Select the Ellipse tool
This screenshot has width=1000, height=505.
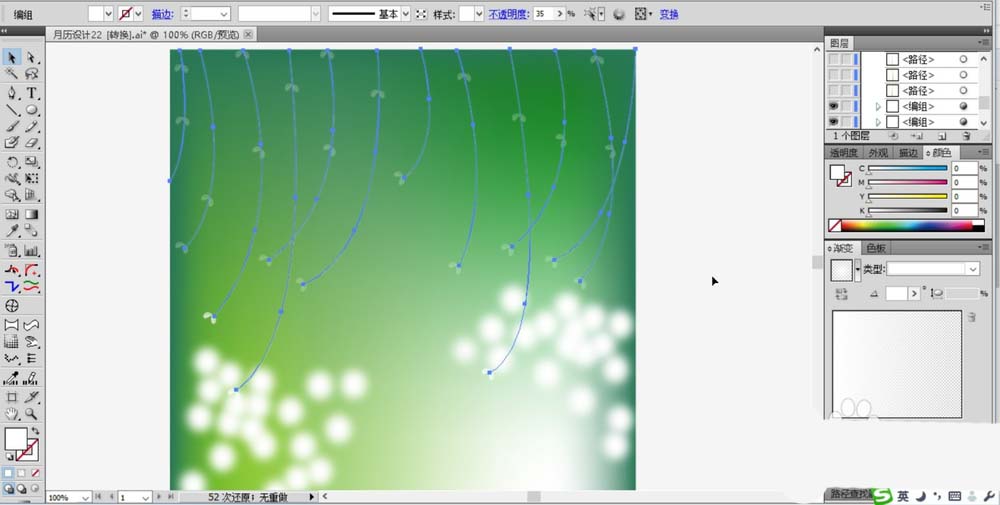[32, 110]
